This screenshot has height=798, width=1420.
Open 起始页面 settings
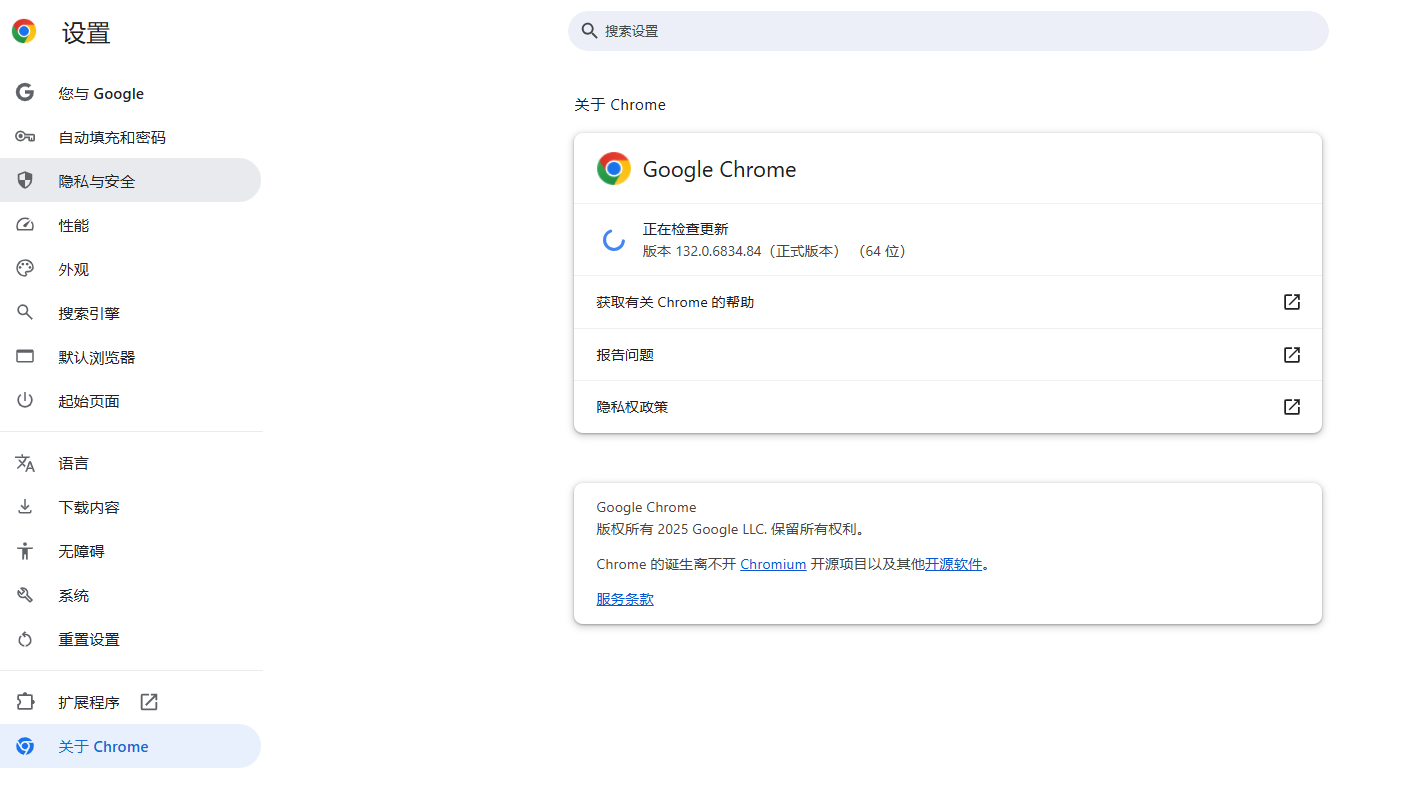point(130,401)
